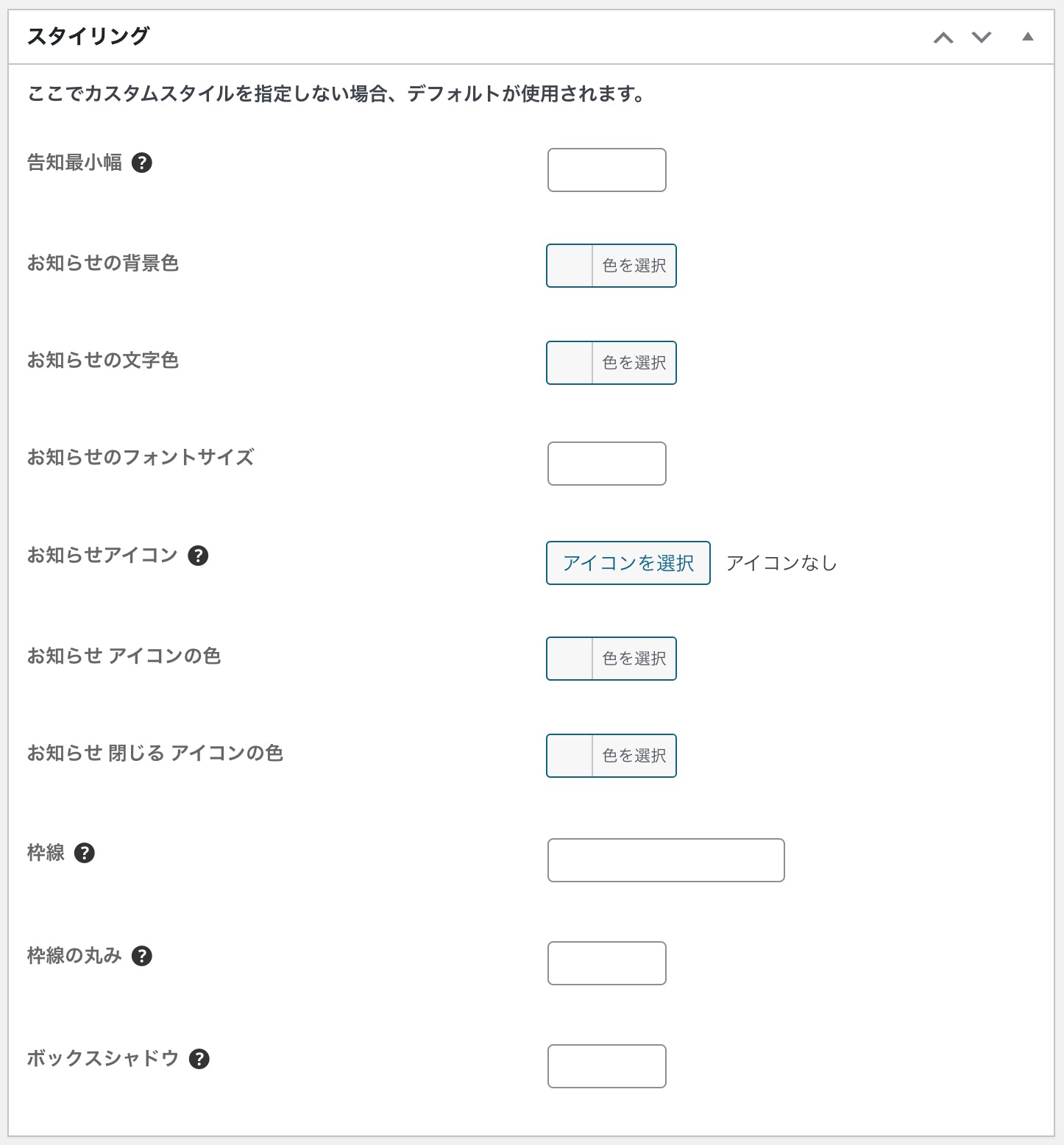Click help icon next to 告知最小幅

[x=142, y=163]
